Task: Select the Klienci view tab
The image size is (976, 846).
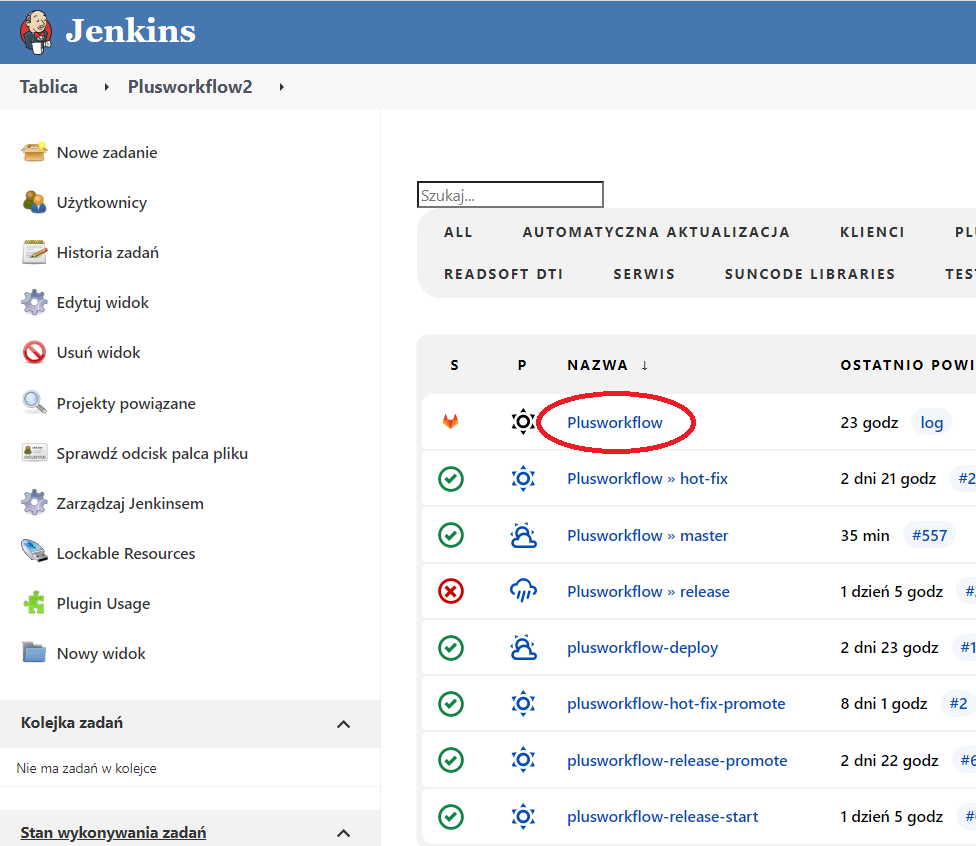Action: coord(872,232)
